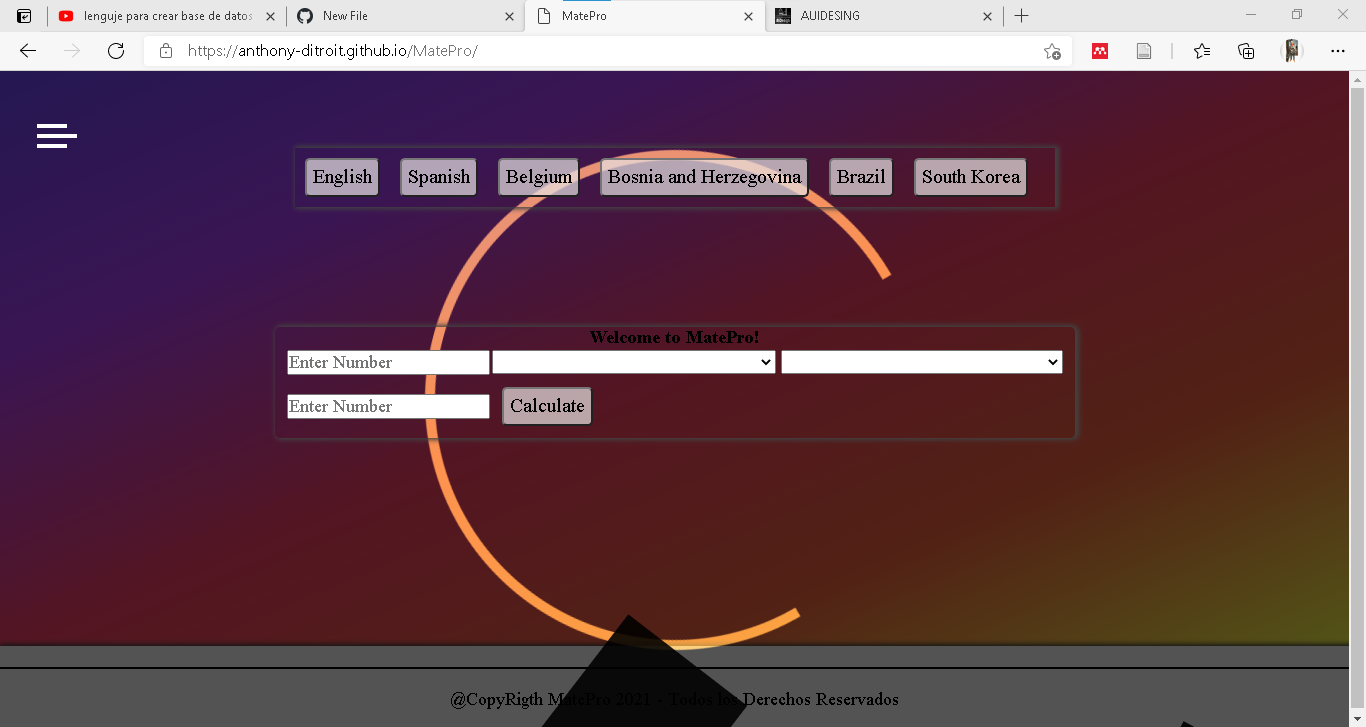
Task: Open the browser profile avatar menu
Action: coord(1291,51)
